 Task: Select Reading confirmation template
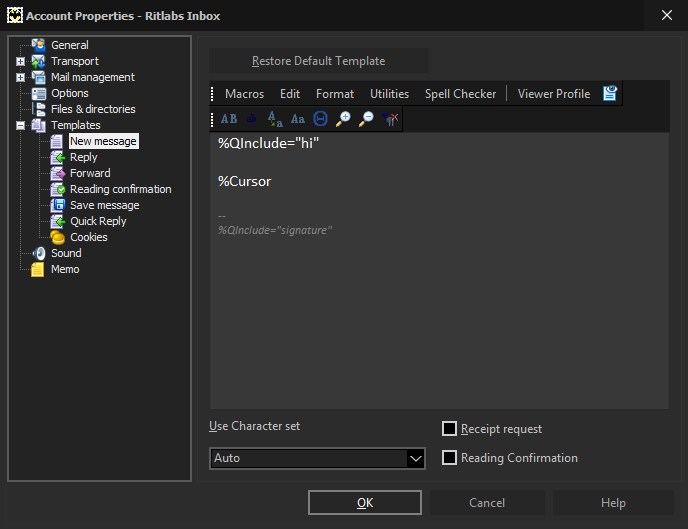coord(121,189)
